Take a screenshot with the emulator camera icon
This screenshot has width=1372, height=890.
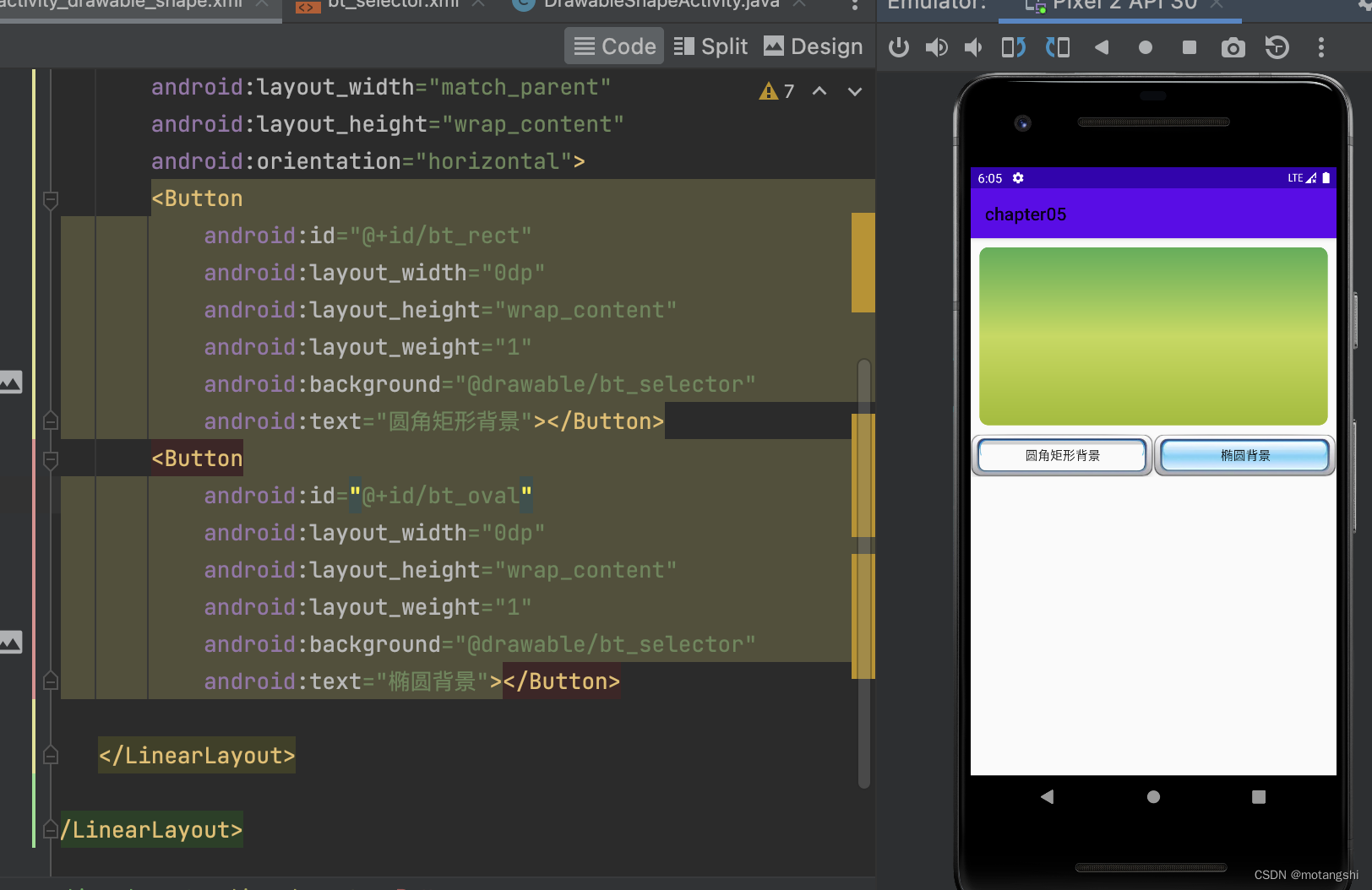coord(1233,47)
